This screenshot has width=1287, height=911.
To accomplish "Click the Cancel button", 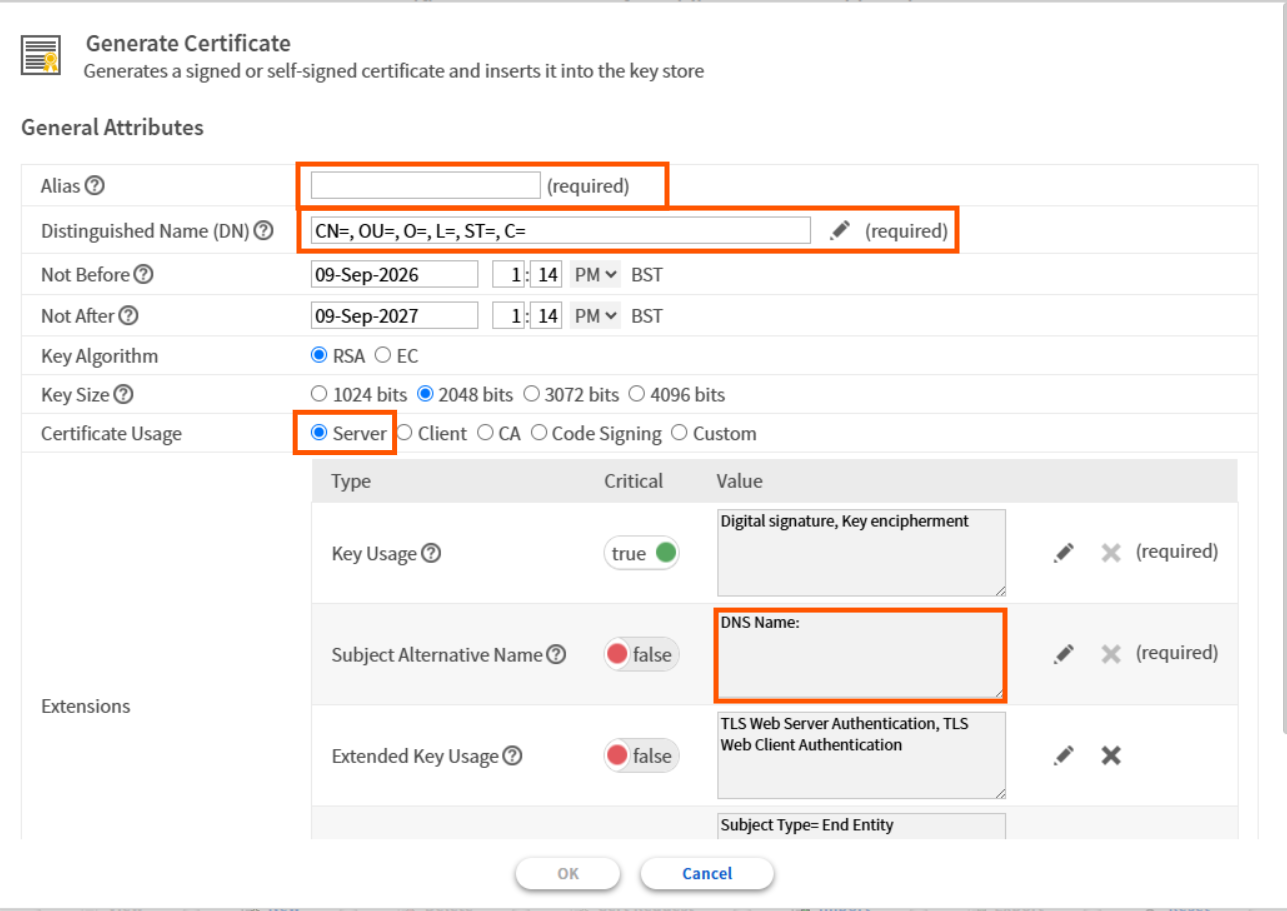I will point(707,873).
